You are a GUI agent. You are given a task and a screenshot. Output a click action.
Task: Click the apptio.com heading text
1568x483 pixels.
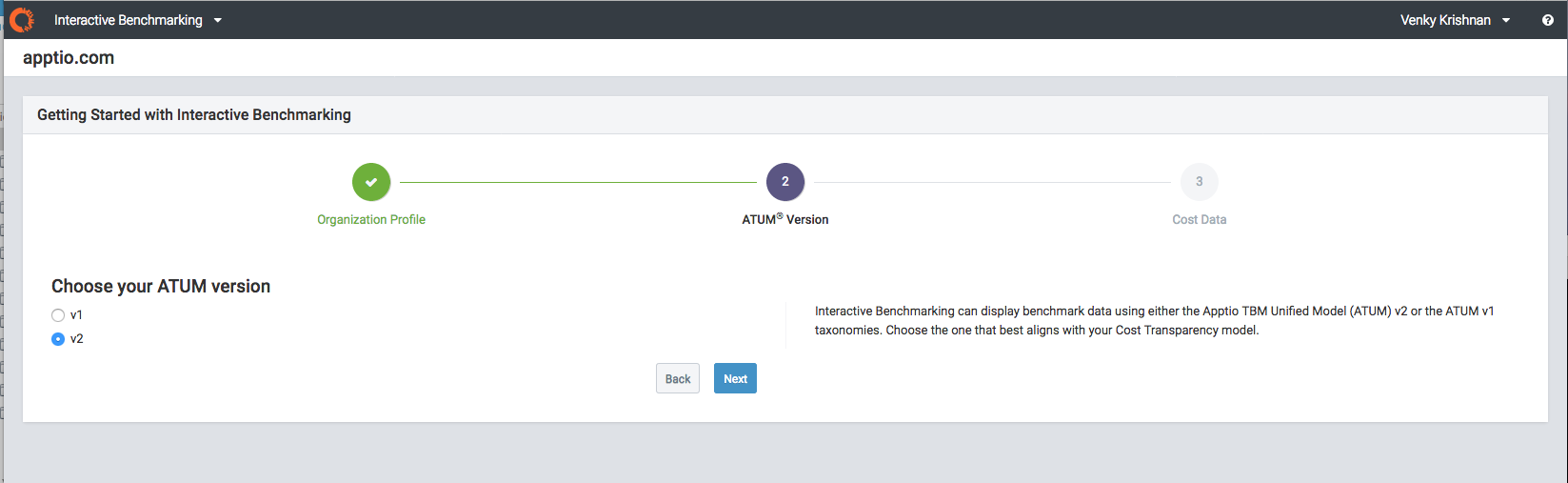(x=69, y=58)
